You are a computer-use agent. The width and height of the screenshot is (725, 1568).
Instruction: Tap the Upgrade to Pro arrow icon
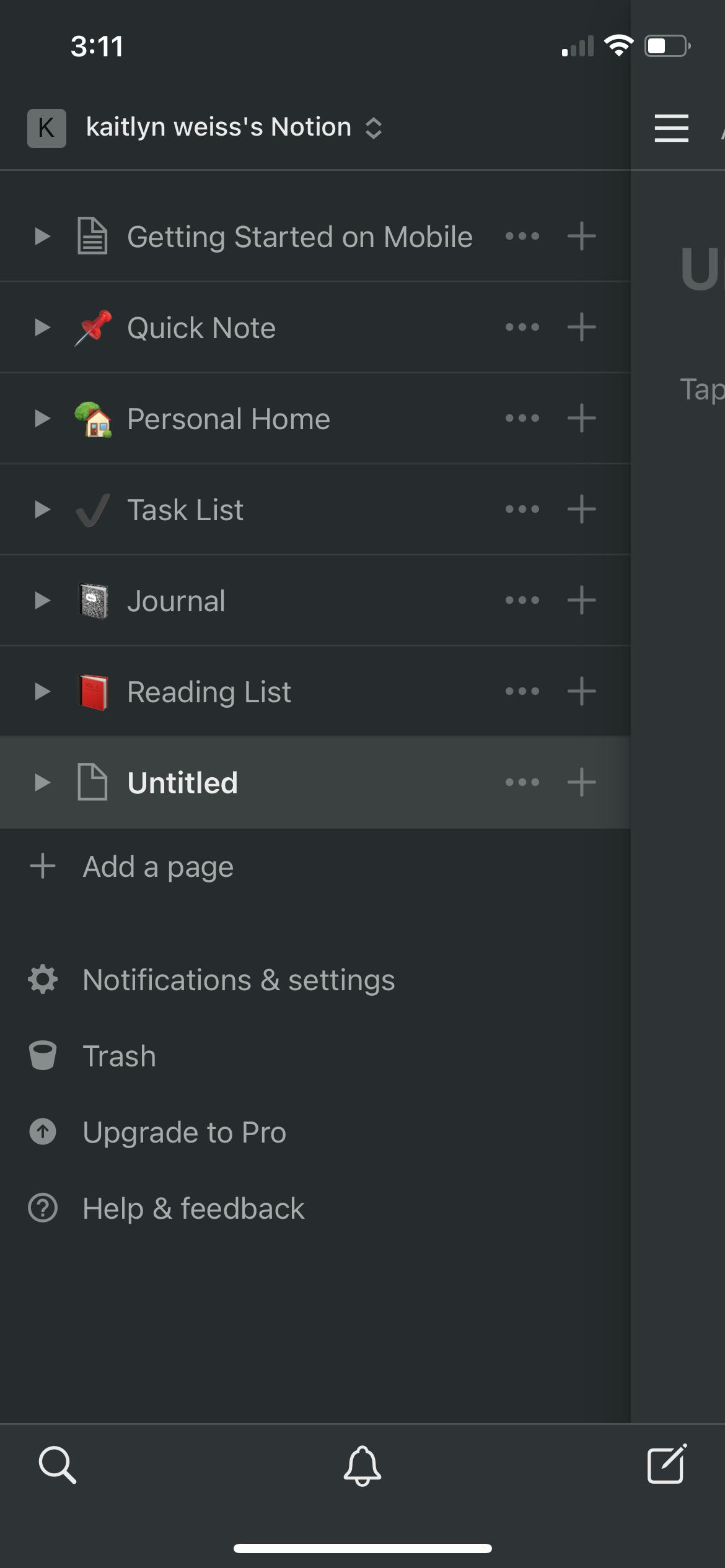(42, 1132)
